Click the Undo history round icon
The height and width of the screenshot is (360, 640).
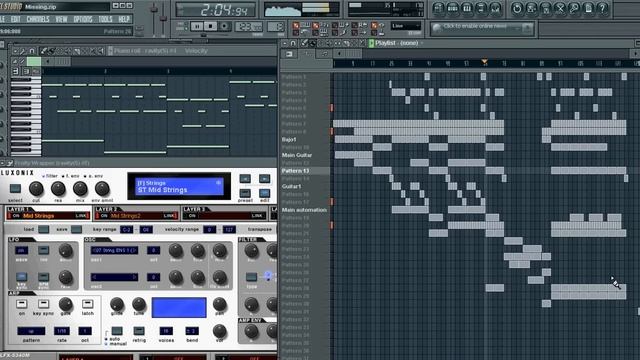[517, 8]
